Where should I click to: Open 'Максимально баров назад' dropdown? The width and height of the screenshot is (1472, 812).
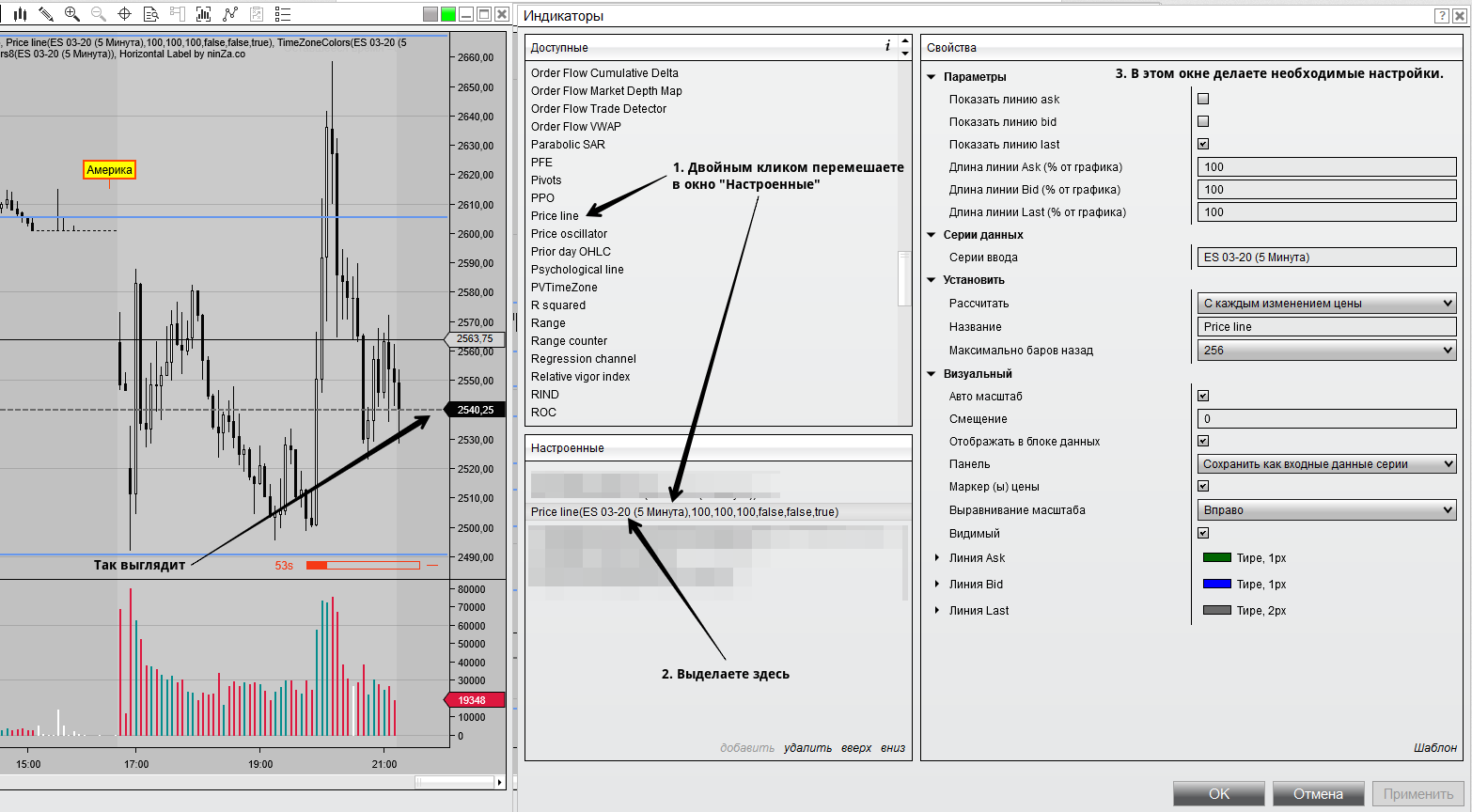click(x=1327, y=351)
